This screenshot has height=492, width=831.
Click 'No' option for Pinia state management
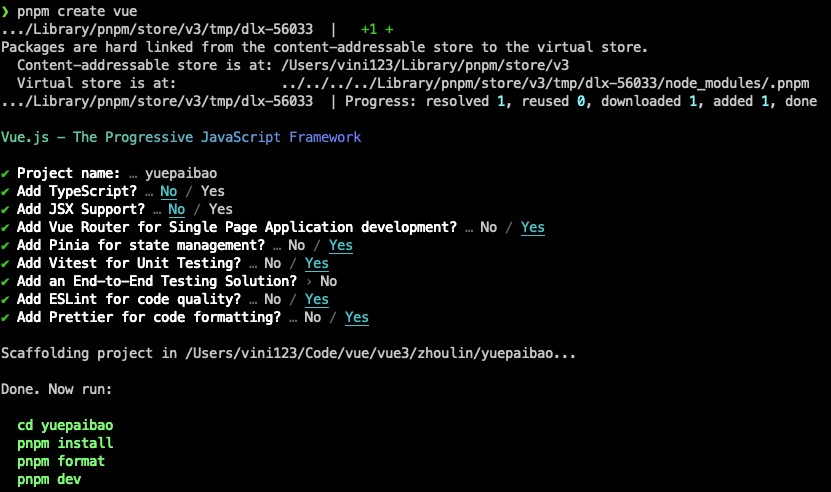[x=296, y=245]
